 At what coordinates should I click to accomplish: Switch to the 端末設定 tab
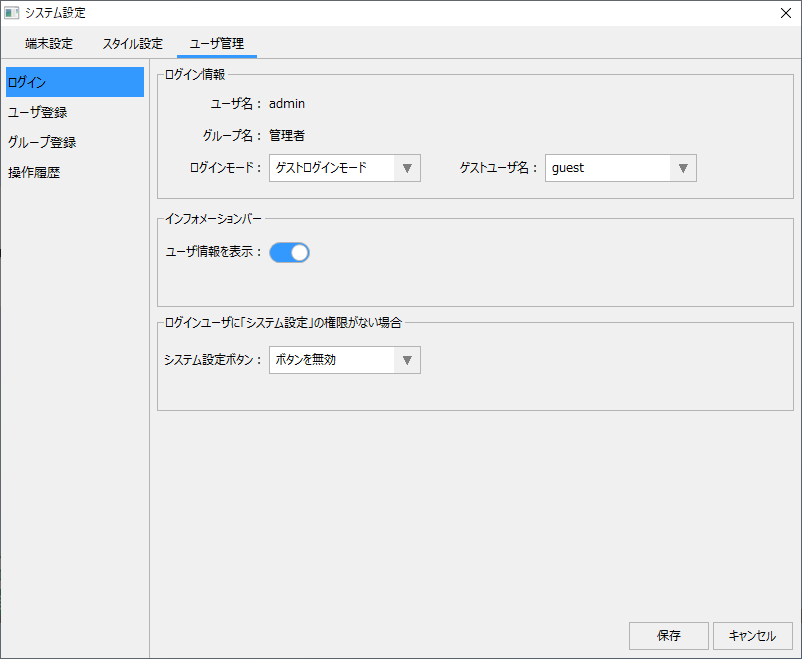click(49, 44)
